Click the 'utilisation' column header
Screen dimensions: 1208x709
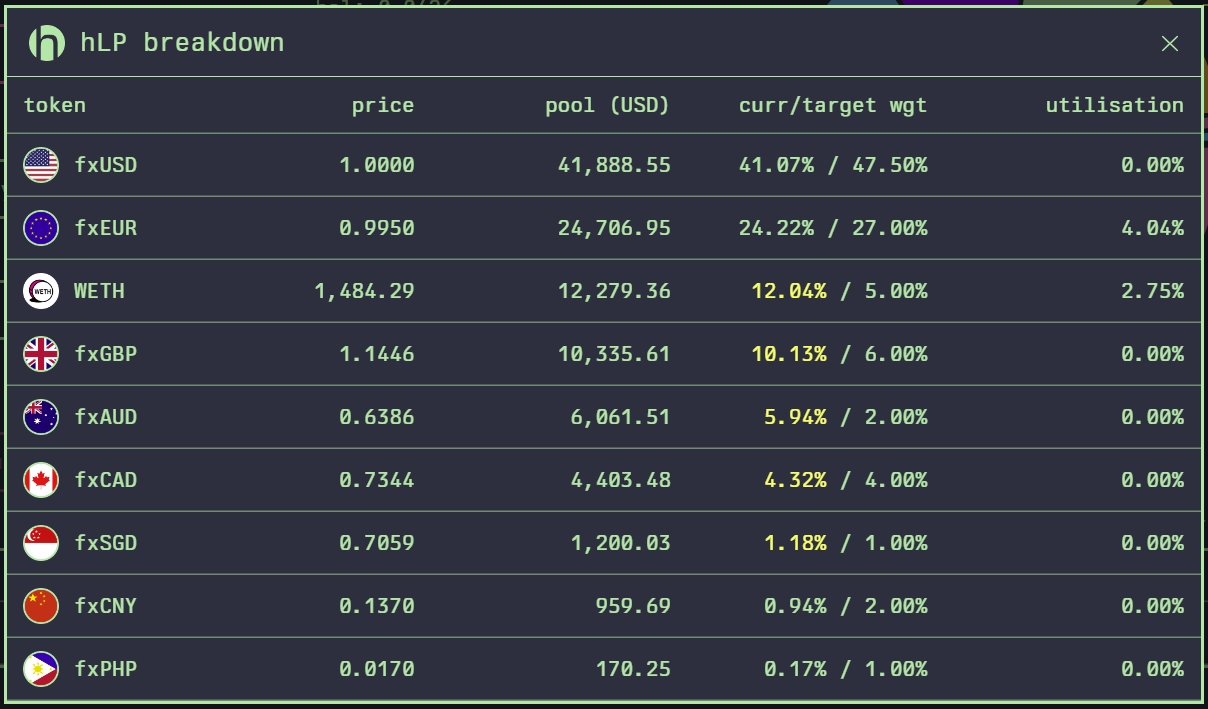coord(1114,105)
